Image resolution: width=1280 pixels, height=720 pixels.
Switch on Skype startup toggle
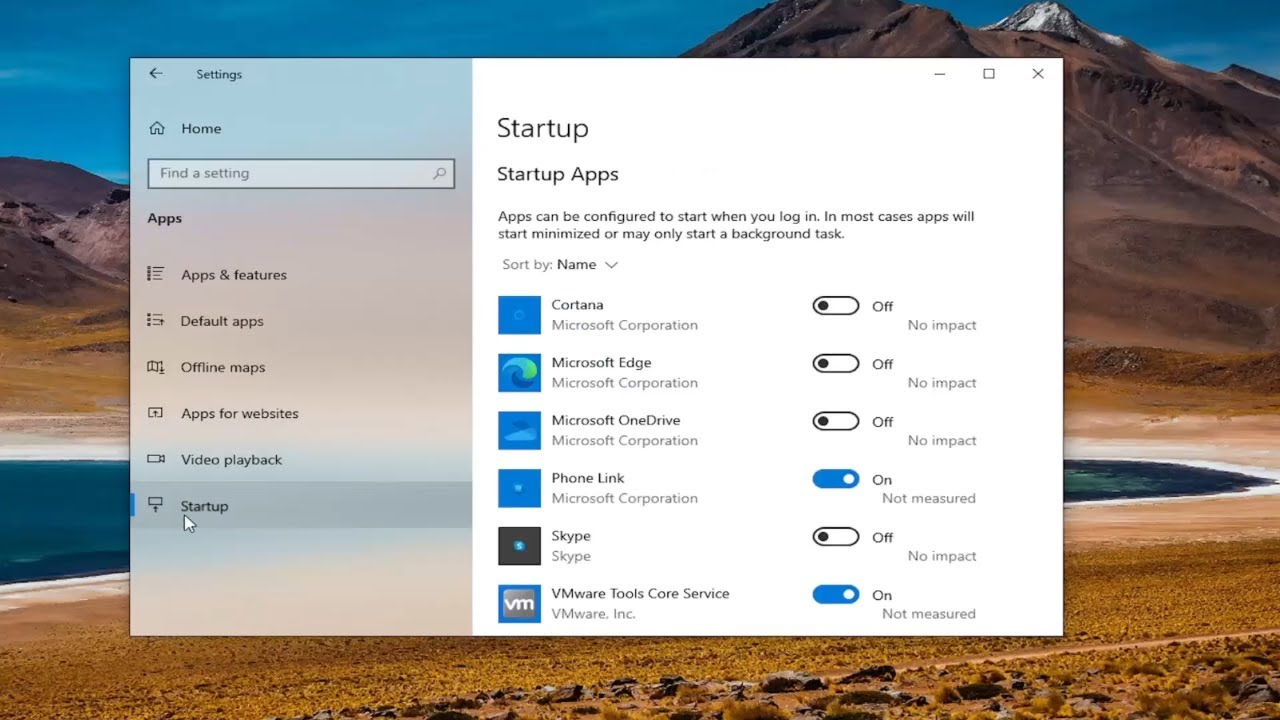pyautogui.click(x=836, y=537)
